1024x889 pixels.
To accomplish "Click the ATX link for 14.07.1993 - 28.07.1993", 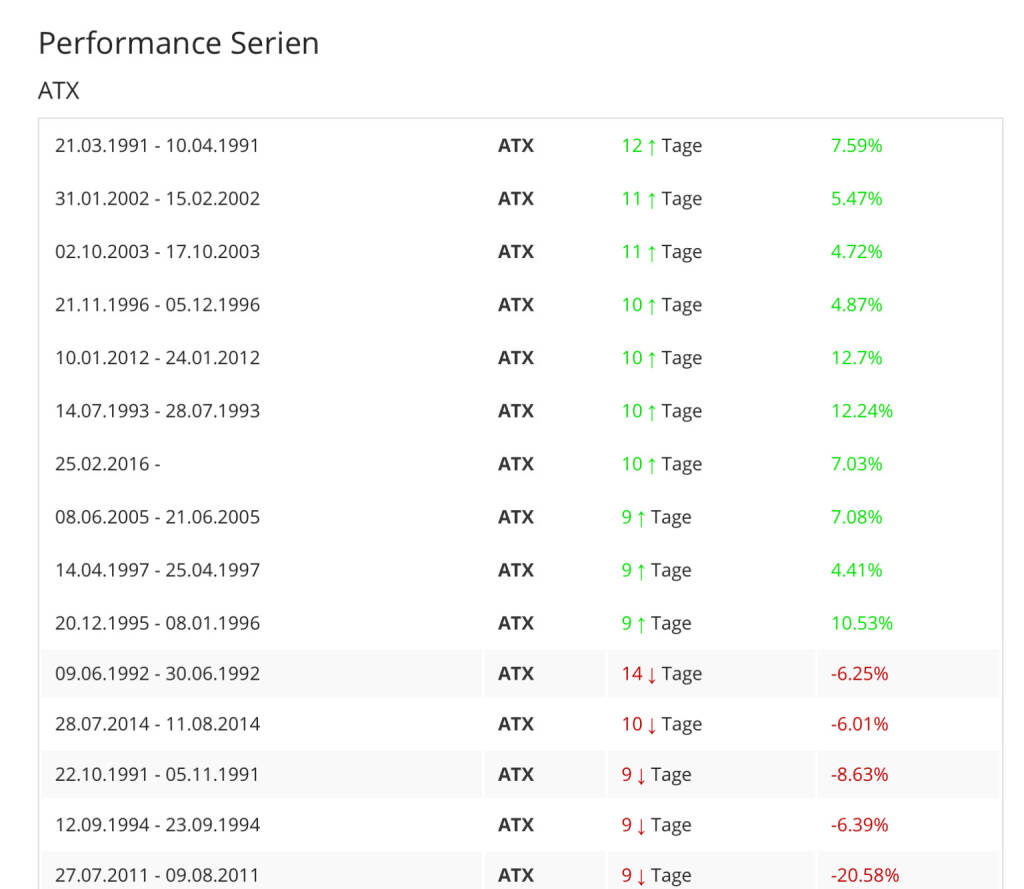I will click(516, 411).
